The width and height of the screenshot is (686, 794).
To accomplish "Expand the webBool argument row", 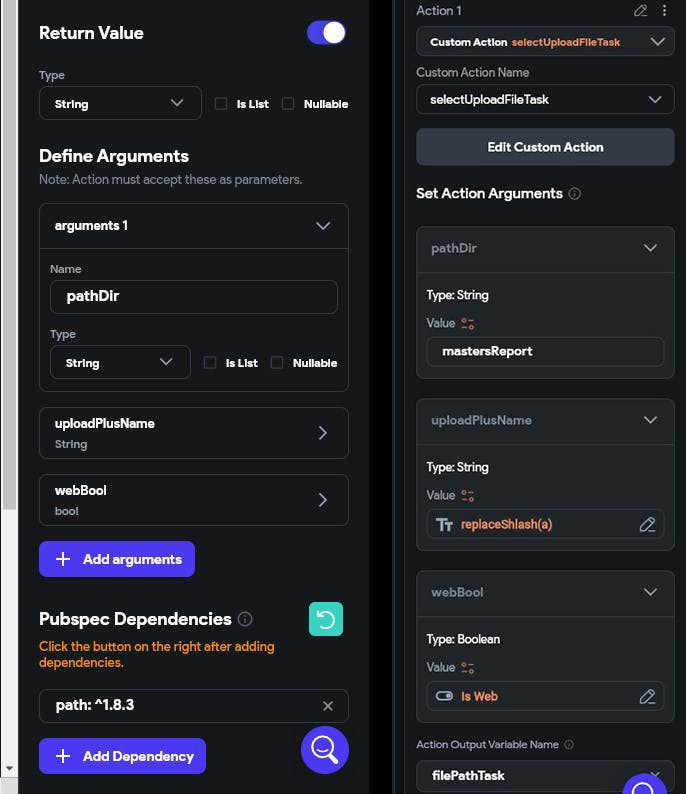I will pyautogui.click(x=322, y=500).
